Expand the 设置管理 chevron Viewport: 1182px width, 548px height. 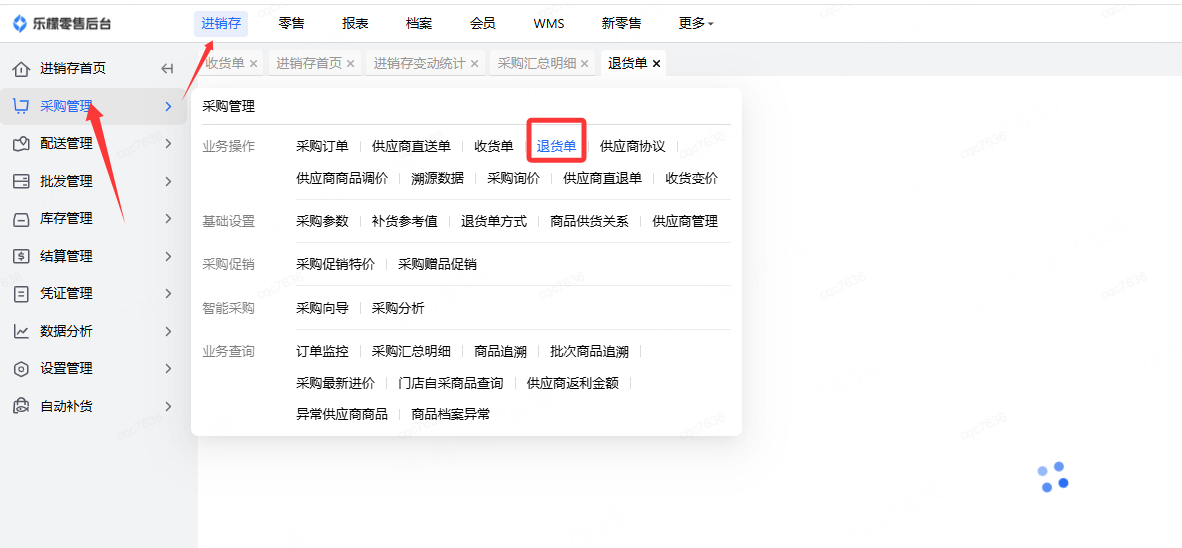click(x=168, y=369)
